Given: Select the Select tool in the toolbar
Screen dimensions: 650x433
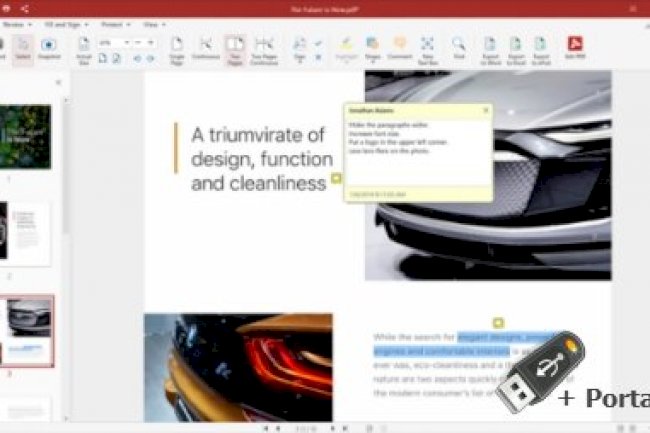Looking at the screenshot, I should 23,49.
